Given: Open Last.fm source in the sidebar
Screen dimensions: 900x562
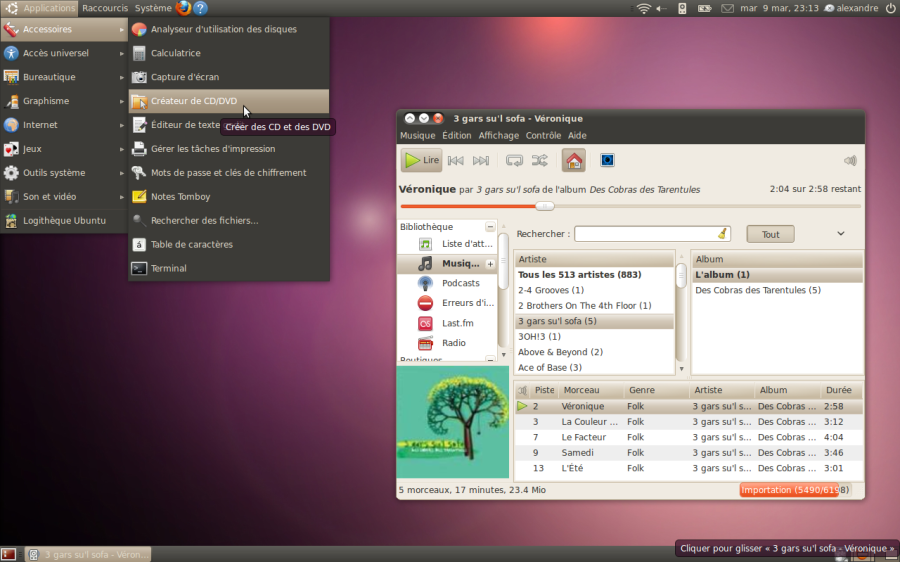Looking at the screenshot, I should [x=446, y=323].
